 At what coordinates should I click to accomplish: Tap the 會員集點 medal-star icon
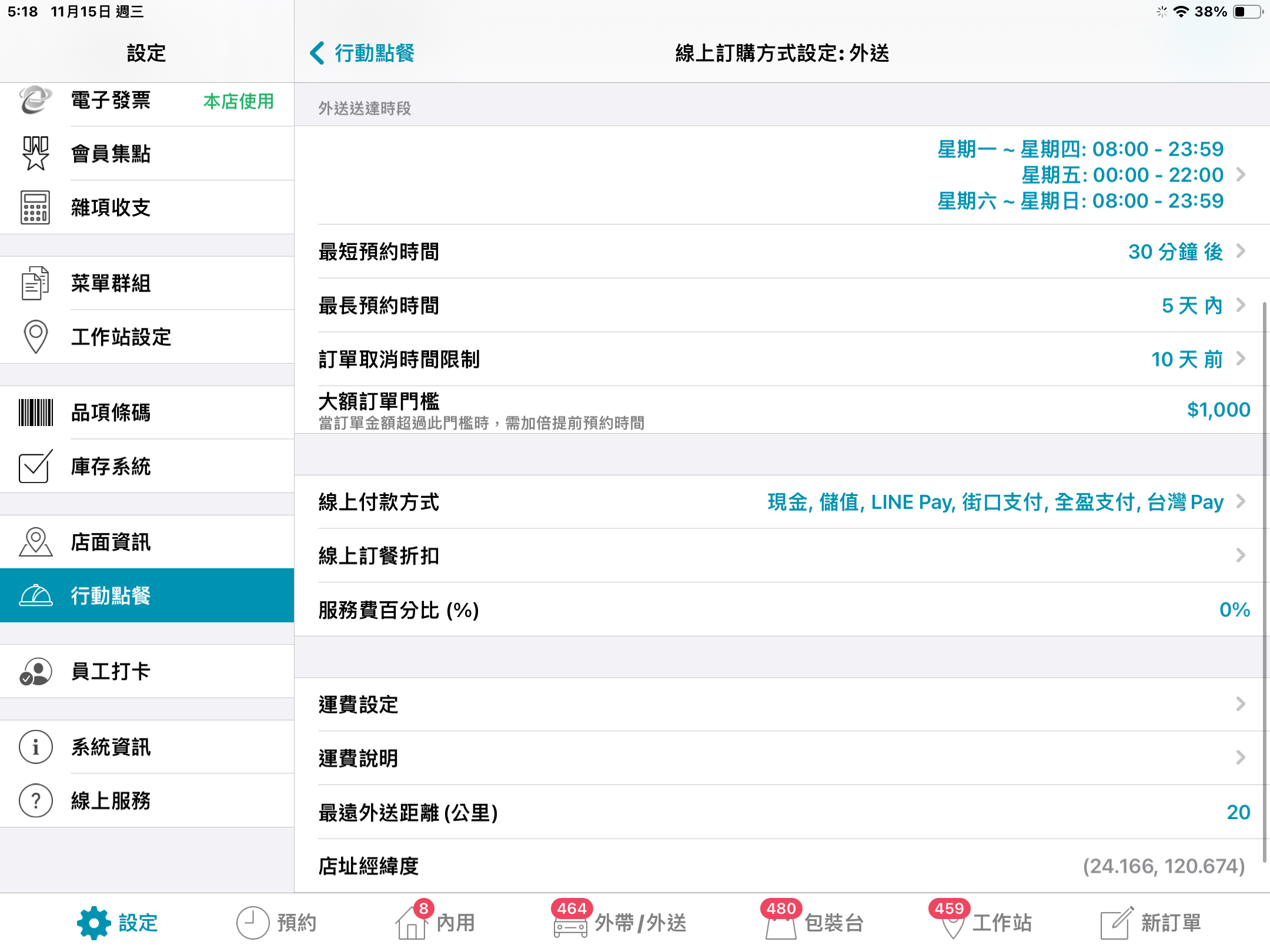coord(35,153)
